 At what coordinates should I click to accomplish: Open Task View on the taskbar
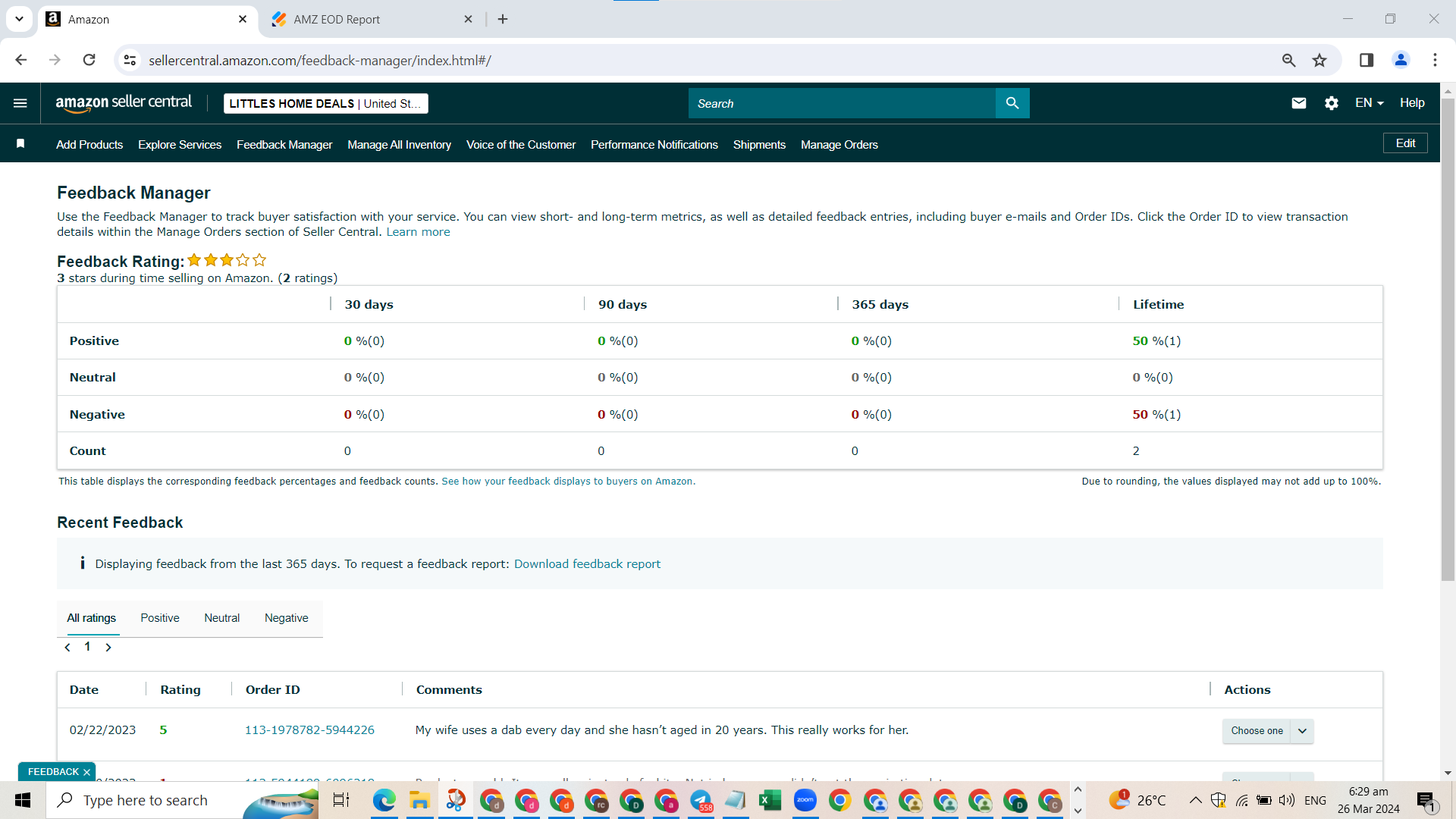click(x=341, y=800)
